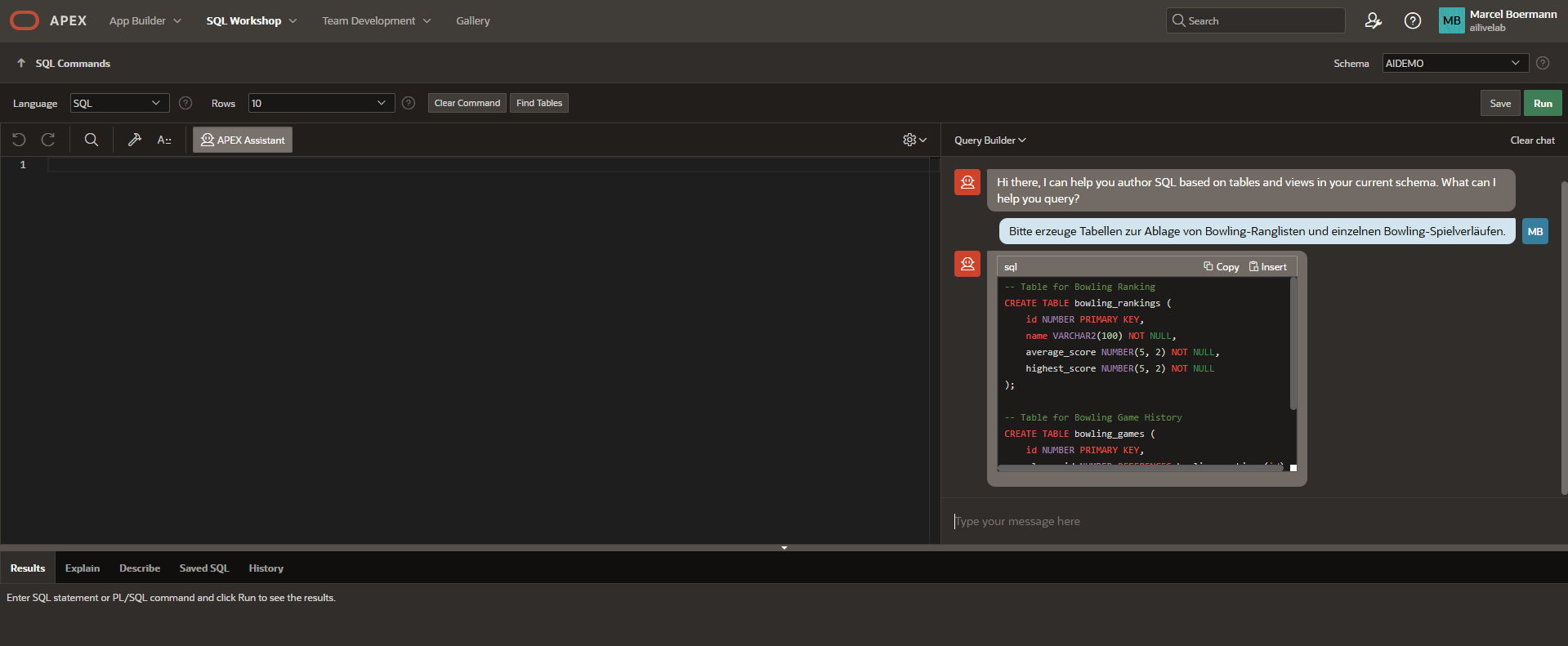Switch to the Results tab
This screenshot has height=646, width=1568.
coord(28,568)
